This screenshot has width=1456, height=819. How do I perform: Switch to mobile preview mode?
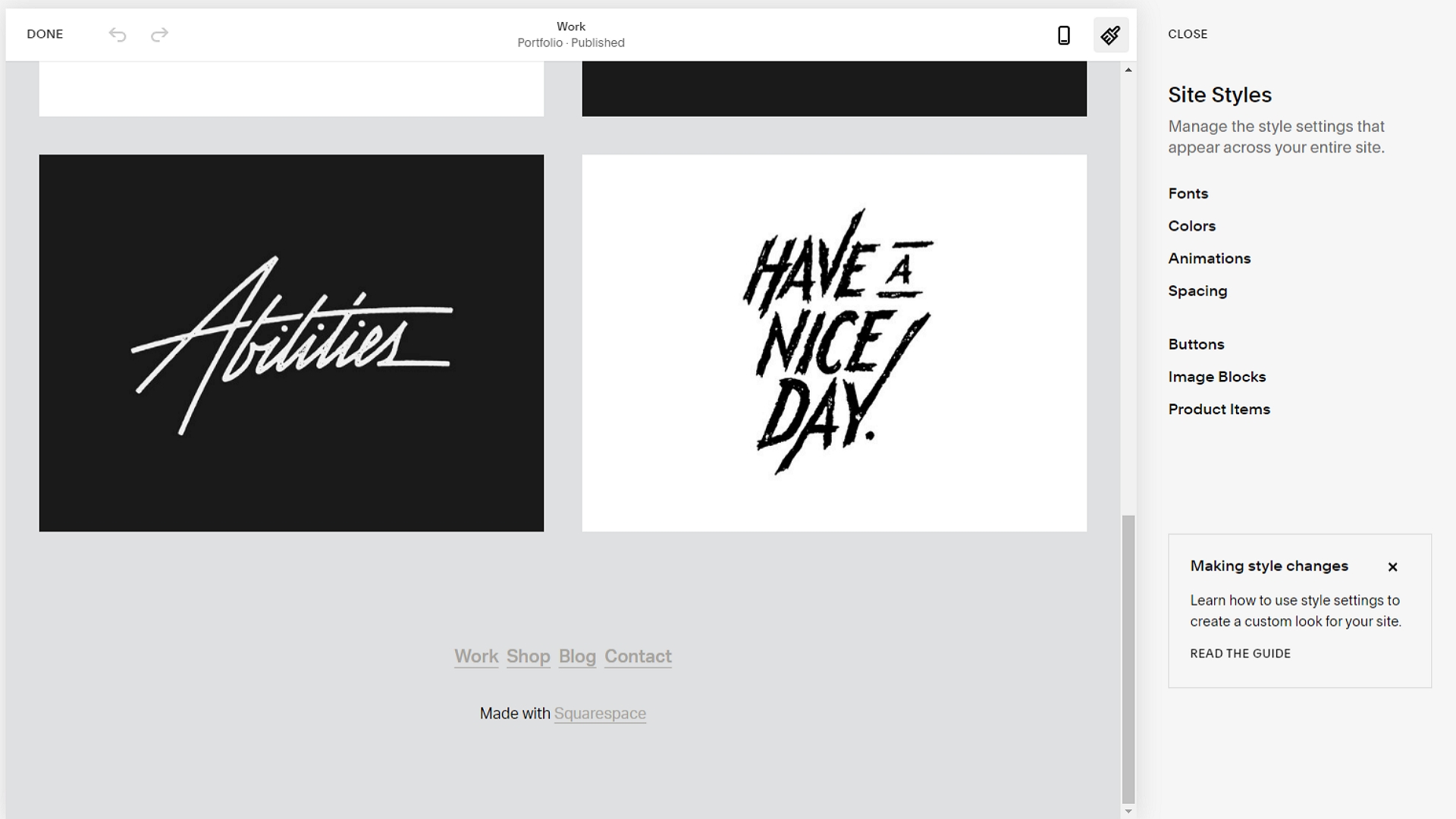(1064, 34)
